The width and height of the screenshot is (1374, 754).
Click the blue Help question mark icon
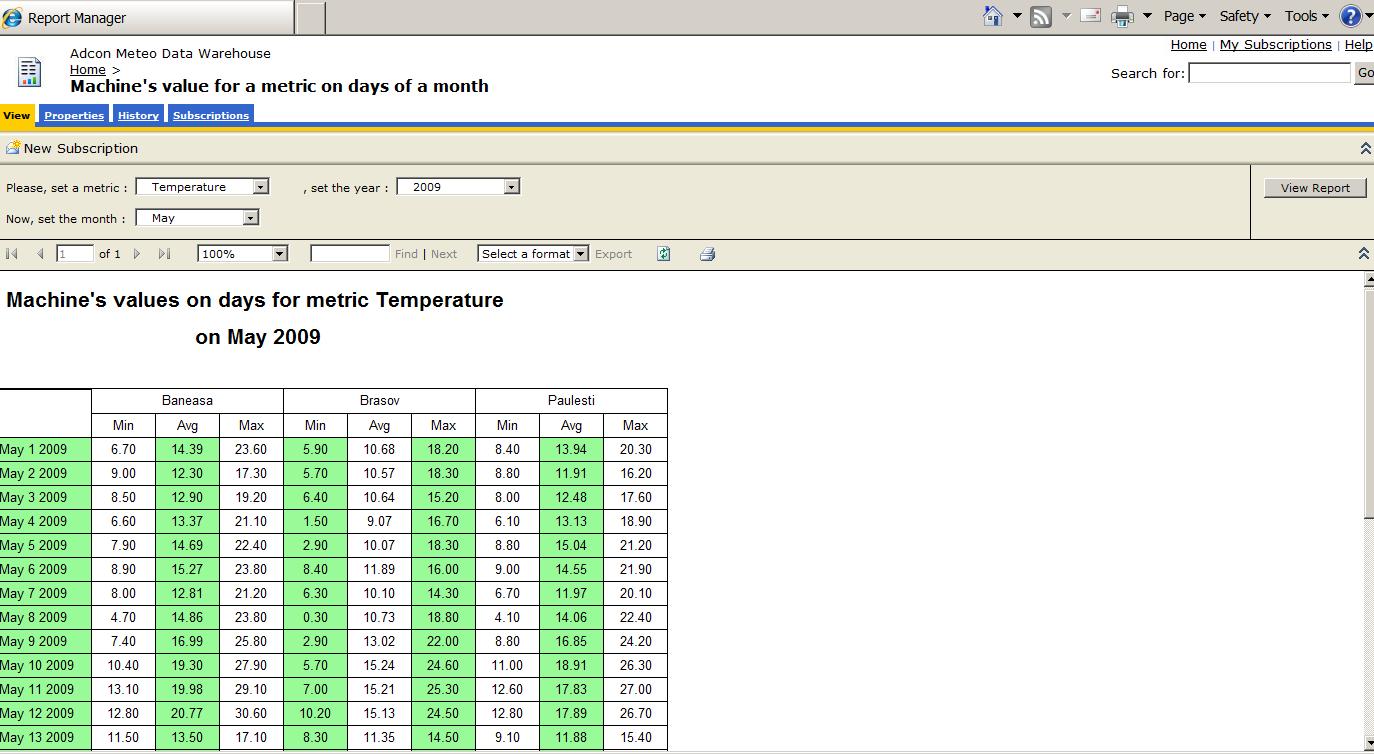coord(1351,16)
